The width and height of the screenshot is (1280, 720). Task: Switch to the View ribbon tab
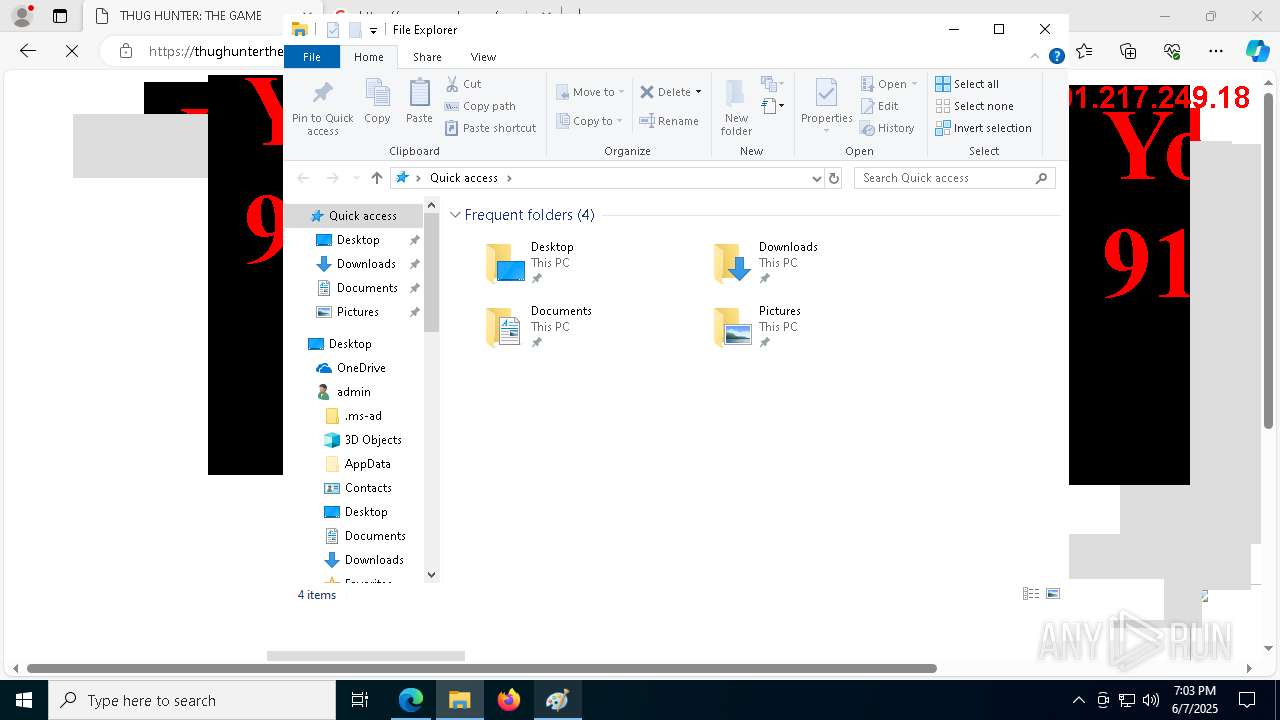point(483,57)
